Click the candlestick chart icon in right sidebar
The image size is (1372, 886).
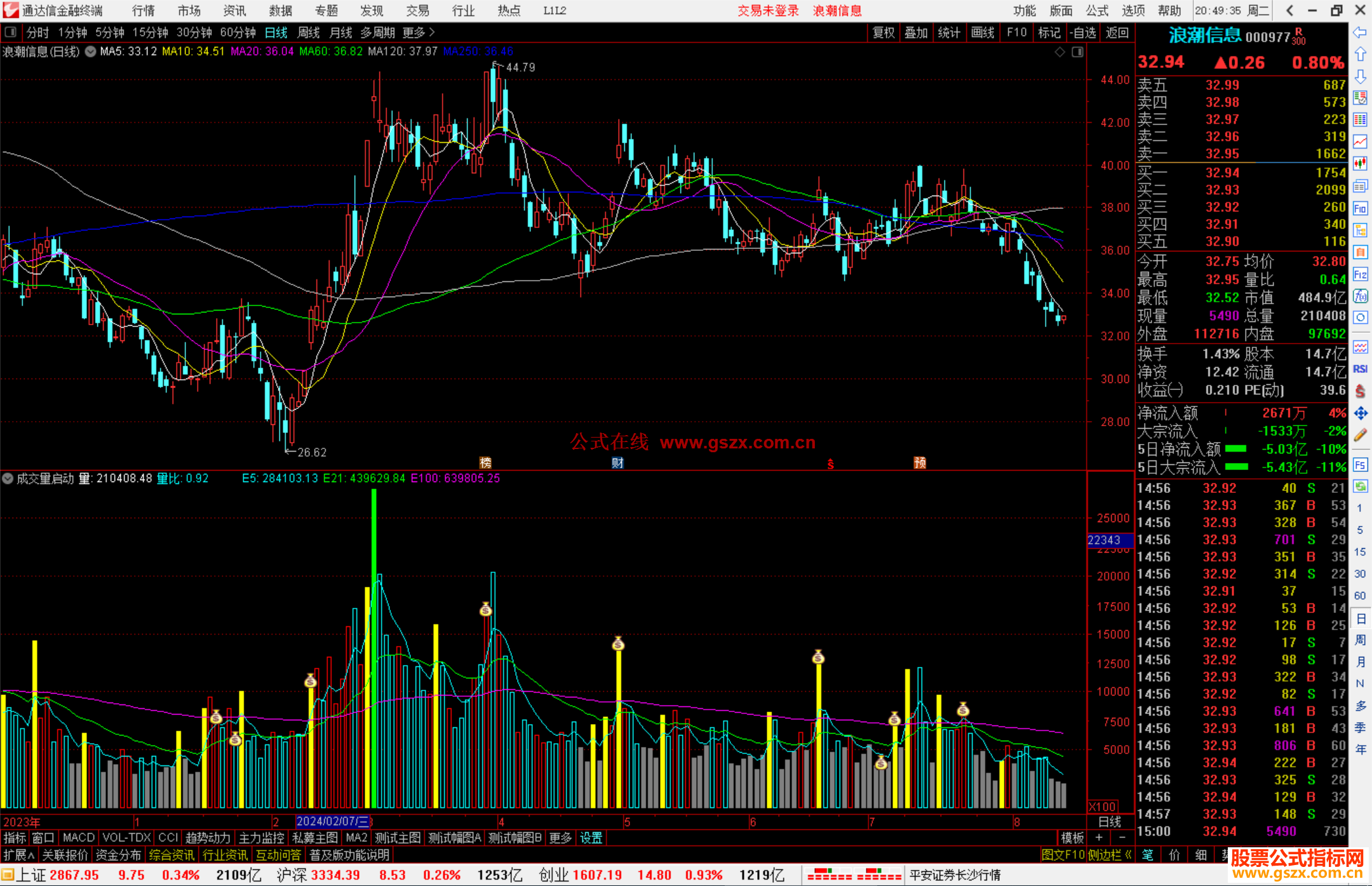1360,164
